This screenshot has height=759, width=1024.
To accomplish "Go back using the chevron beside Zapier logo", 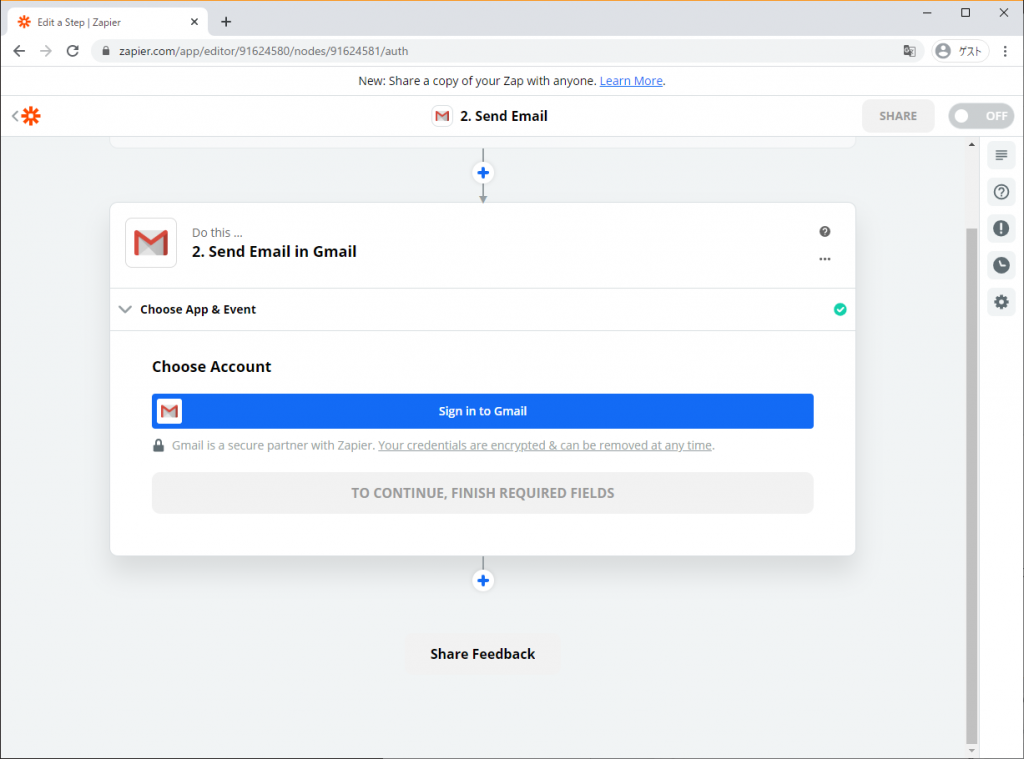I will coord(14,116).
